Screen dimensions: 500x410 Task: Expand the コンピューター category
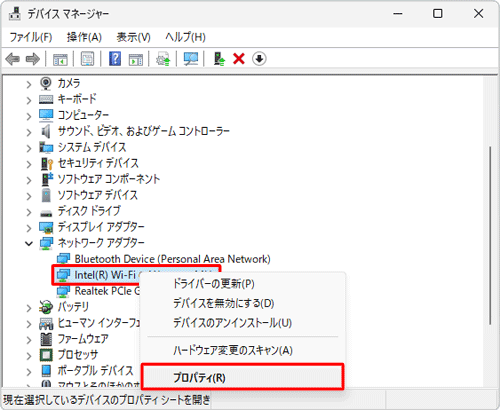pyautogui.click(x=29, y=116)
